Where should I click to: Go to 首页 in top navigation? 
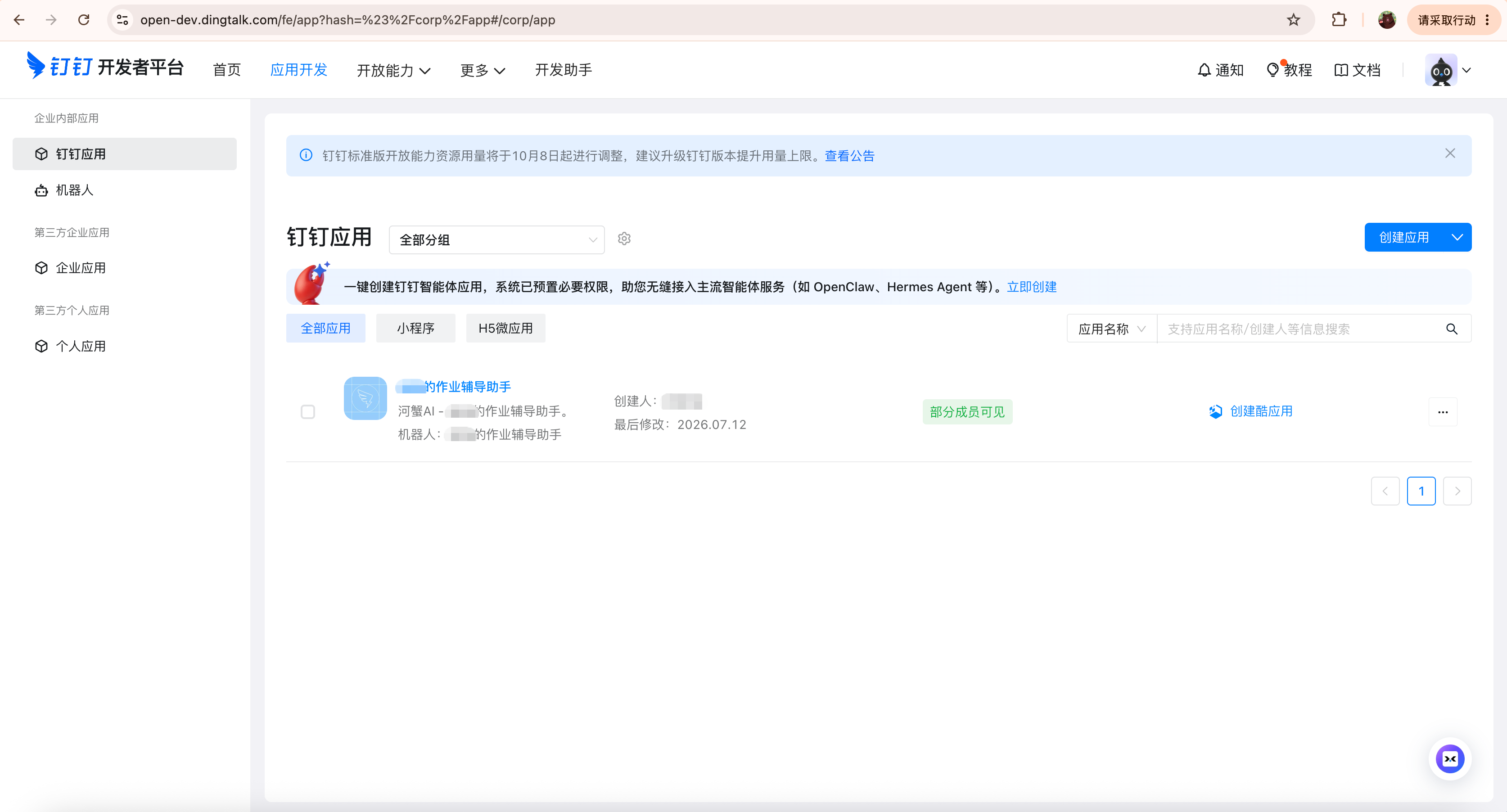tap(227, 70)
